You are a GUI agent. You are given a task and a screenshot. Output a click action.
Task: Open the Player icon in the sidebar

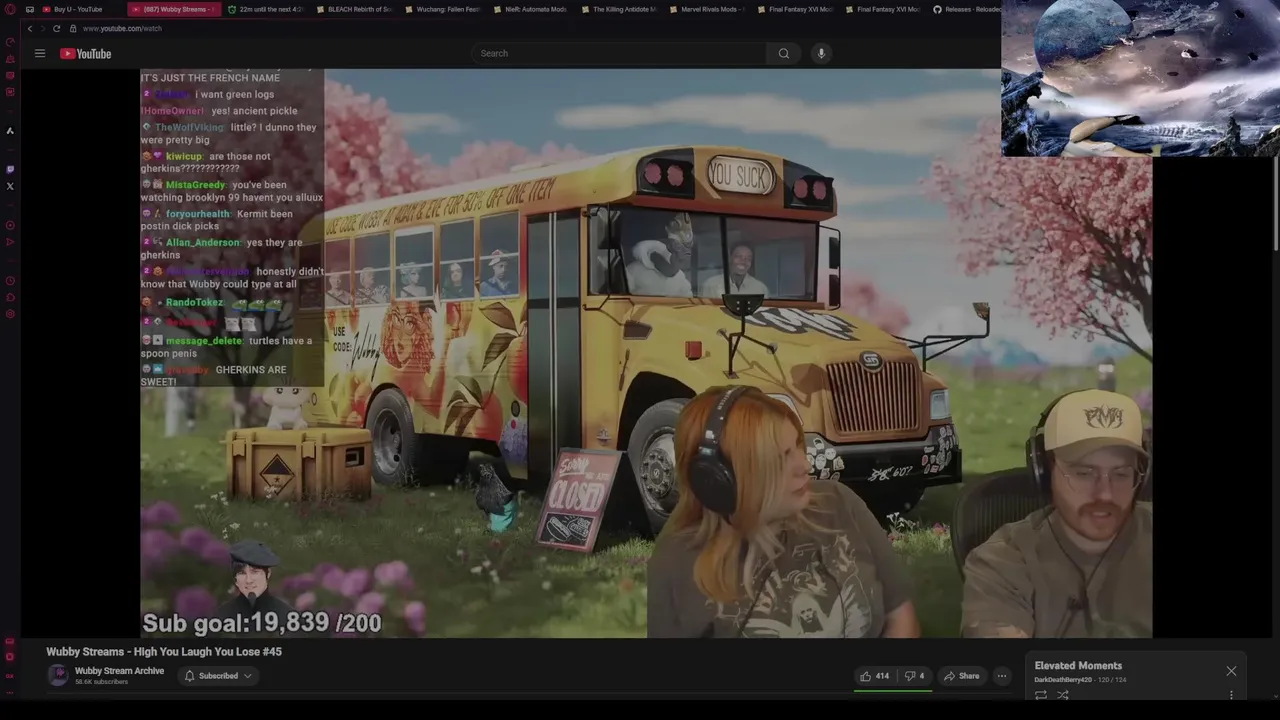point(10,225)
